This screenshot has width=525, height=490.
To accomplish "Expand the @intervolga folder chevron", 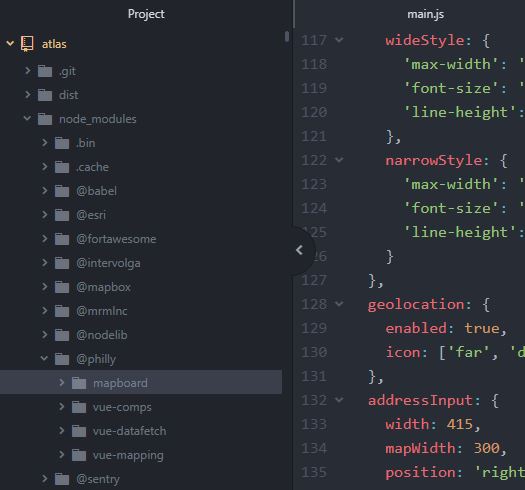I will pos(45,263).
